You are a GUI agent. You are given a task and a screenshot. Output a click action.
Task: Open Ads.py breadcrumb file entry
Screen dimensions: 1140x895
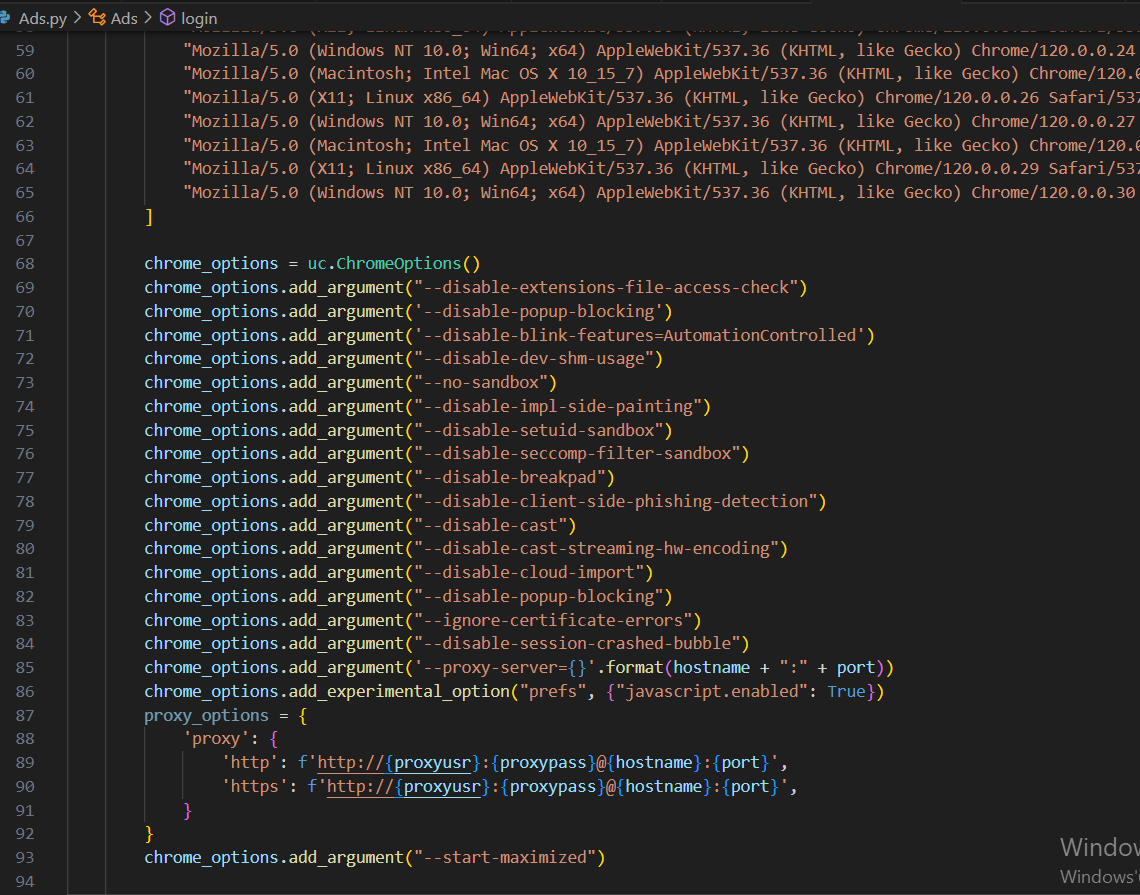pos(42,18)
